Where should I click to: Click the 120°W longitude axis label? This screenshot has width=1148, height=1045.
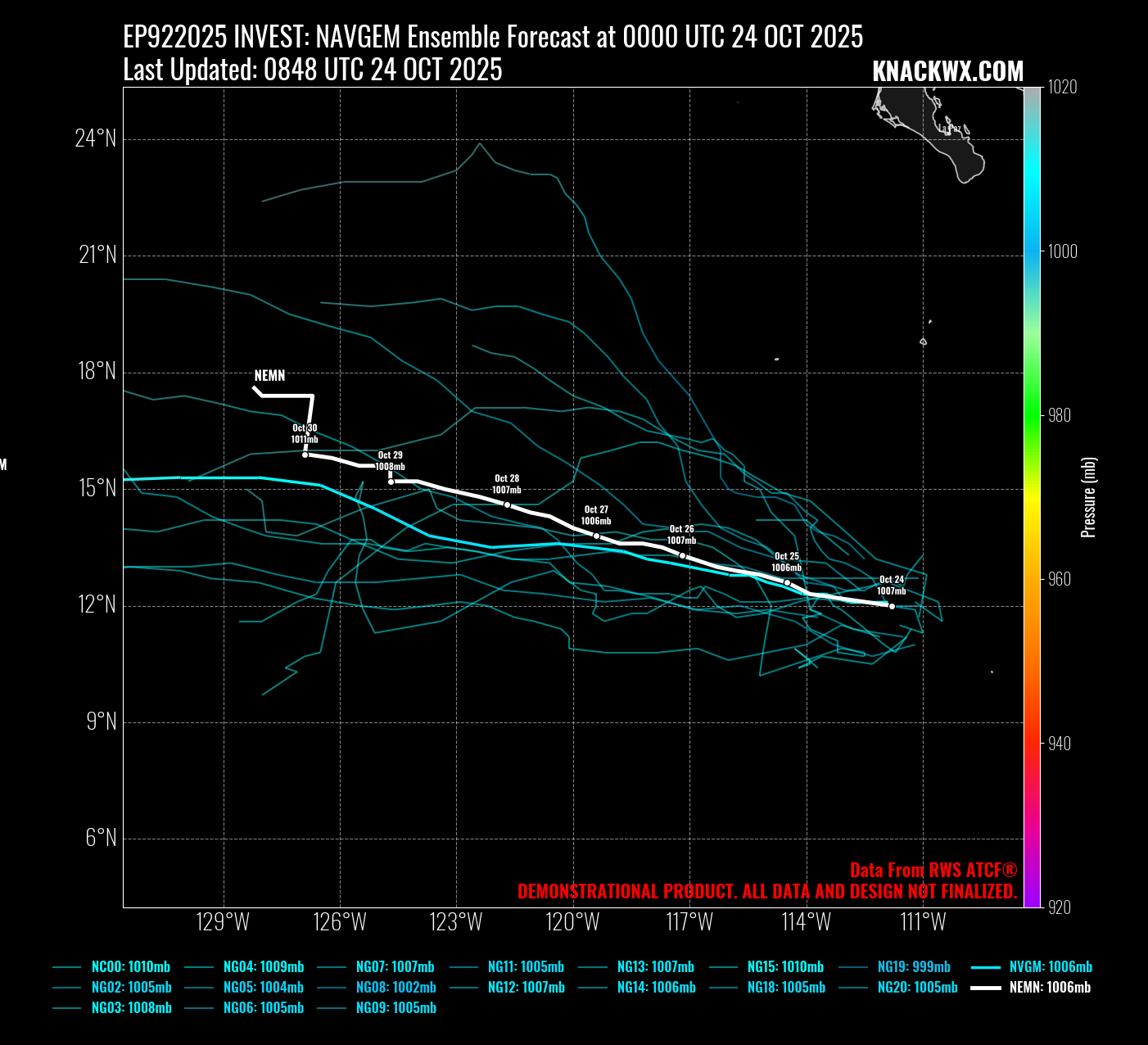click(573, 922)
